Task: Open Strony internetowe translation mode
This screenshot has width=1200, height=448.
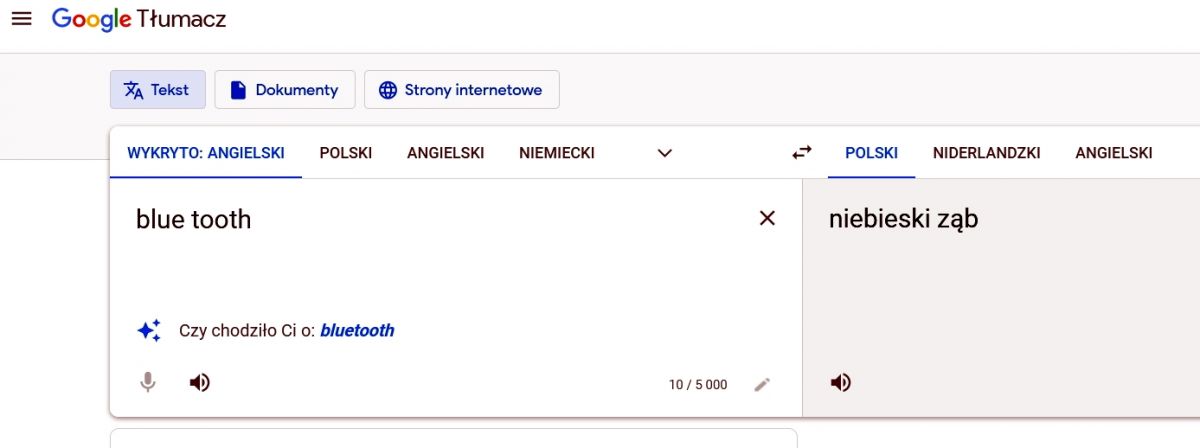Action: 461,90
